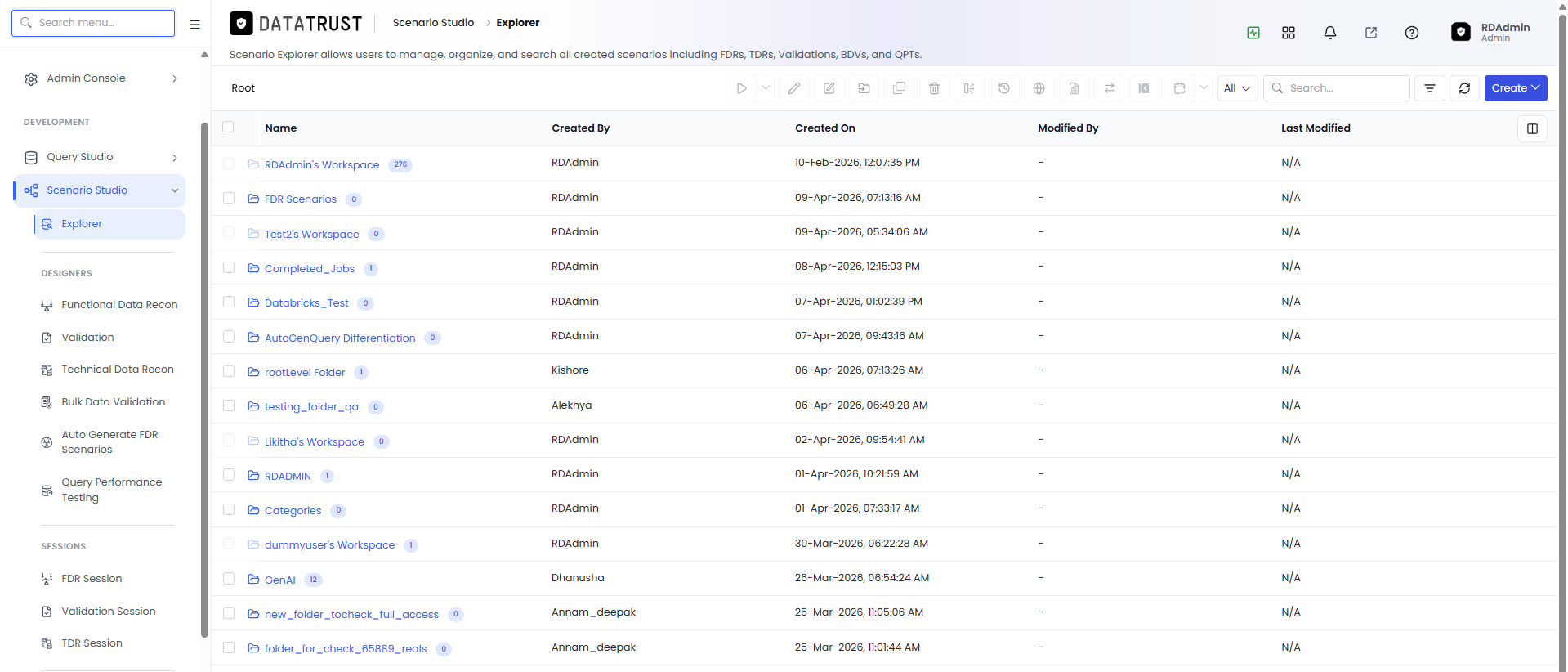The image size is (1568, 672).
Task: Click the globe toolbar icon
Action: click(1039, 88)
